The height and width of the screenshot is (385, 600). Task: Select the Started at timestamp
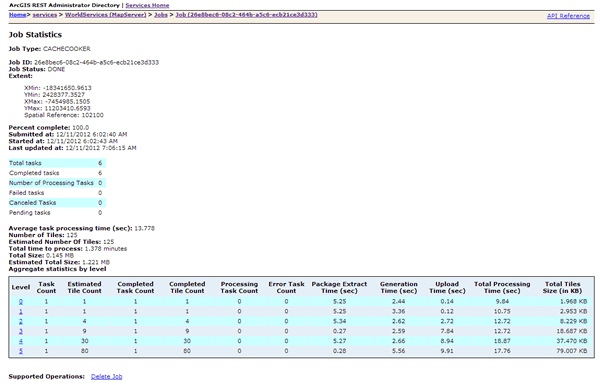coord(82,141)
